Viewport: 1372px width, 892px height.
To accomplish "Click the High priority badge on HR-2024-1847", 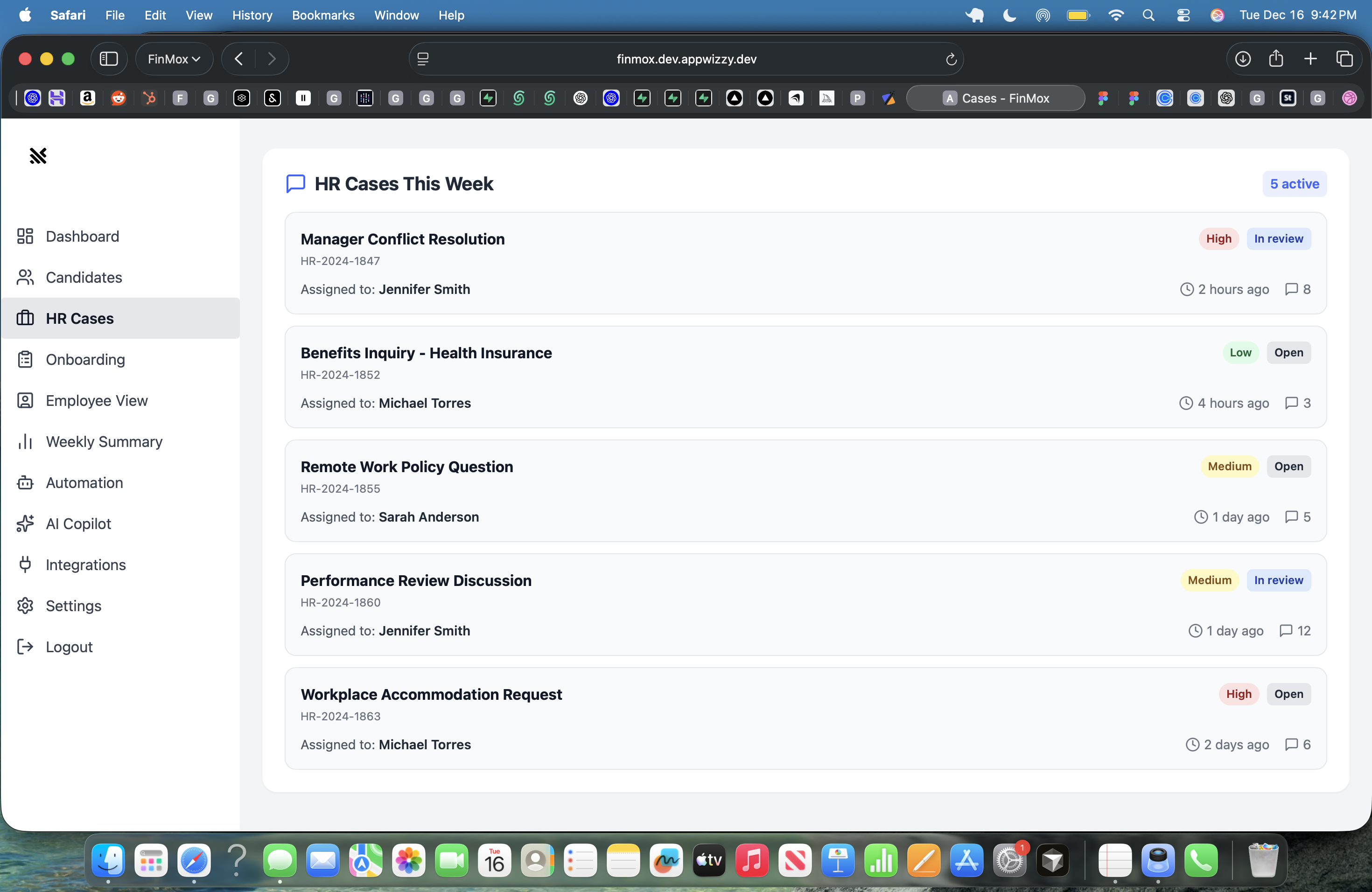I will [x=1218, y=238].
